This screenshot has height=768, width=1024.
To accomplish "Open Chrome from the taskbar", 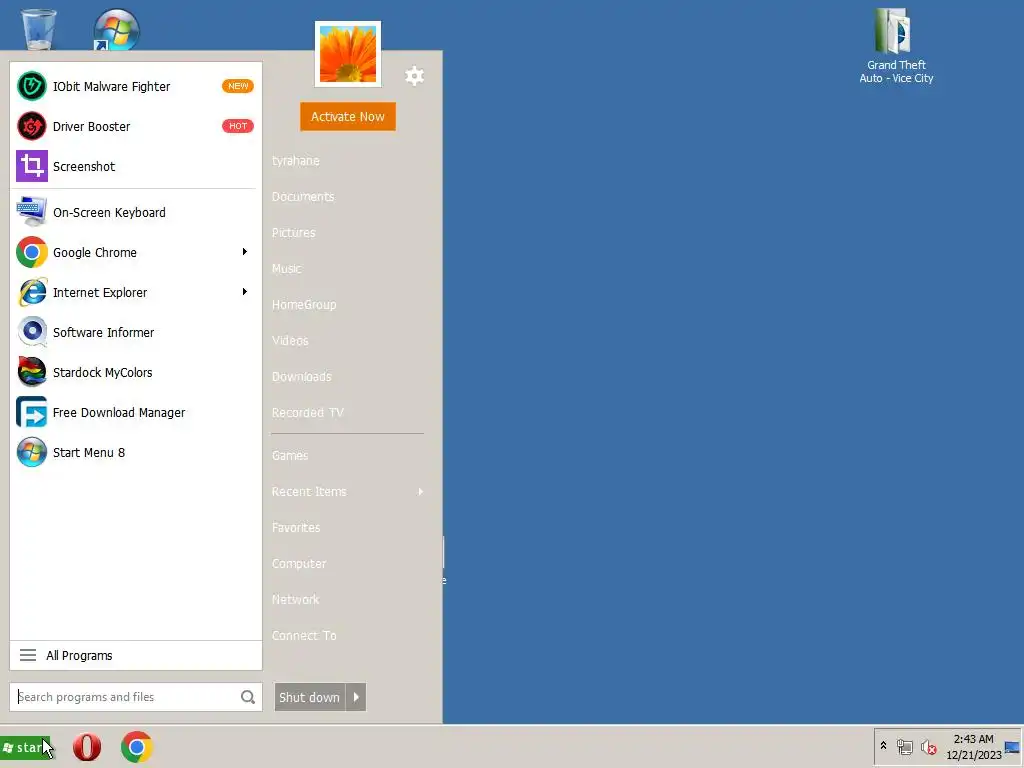I will 136,746.
